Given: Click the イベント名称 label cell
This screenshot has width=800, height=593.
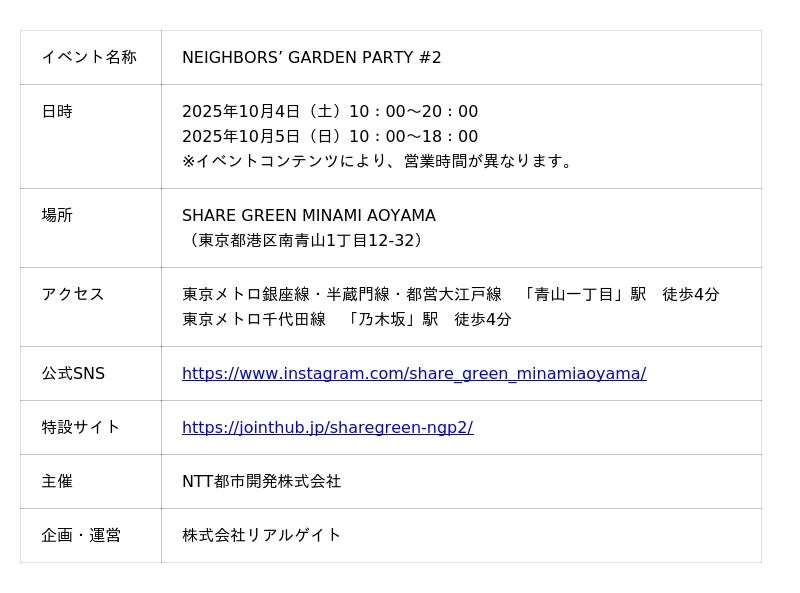Looking at the screenshot, I should tap(89, 57).
